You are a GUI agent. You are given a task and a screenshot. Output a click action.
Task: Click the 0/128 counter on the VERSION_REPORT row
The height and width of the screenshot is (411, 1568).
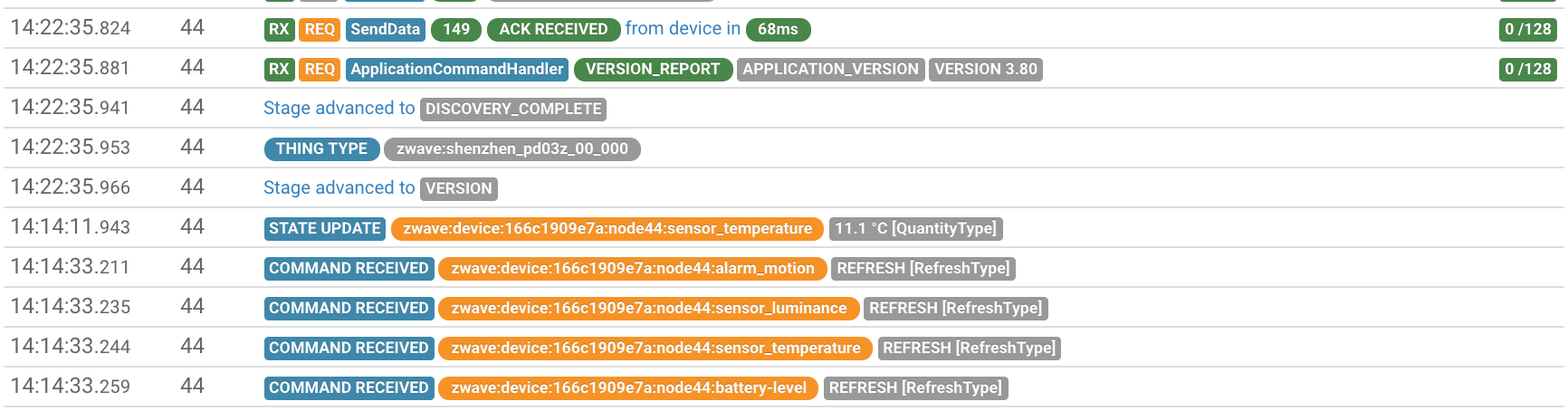click(1527, 69)
